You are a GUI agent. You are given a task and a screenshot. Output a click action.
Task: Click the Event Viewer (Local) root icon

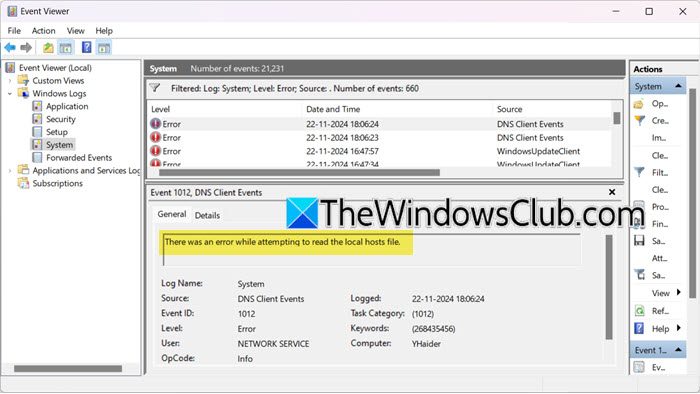click(10, 68)
